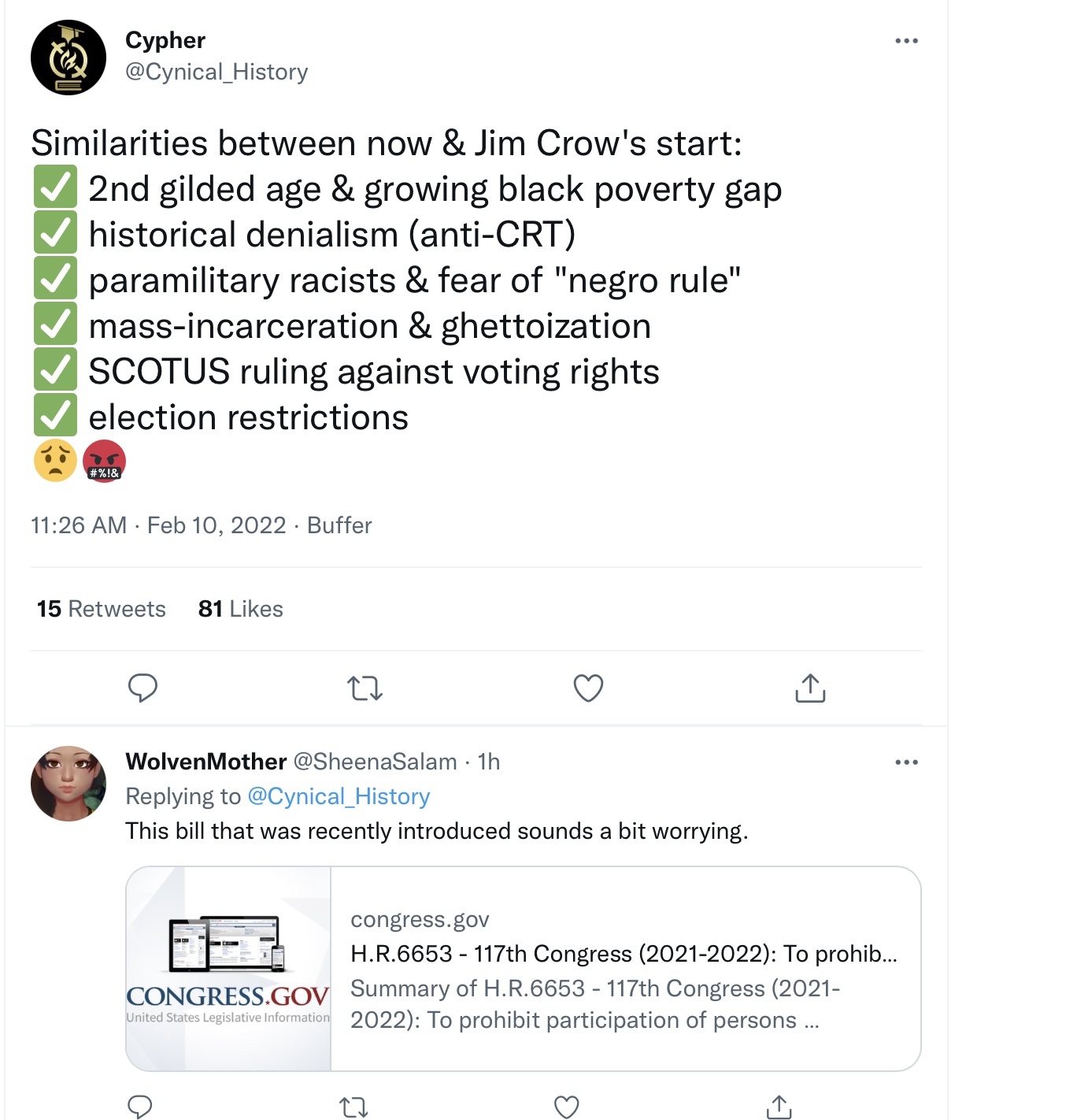The height and width of the screenshot is (1120, 1077).
Task: Open more options on WolvenMother's reply
Action: click(x=906, y=762)
